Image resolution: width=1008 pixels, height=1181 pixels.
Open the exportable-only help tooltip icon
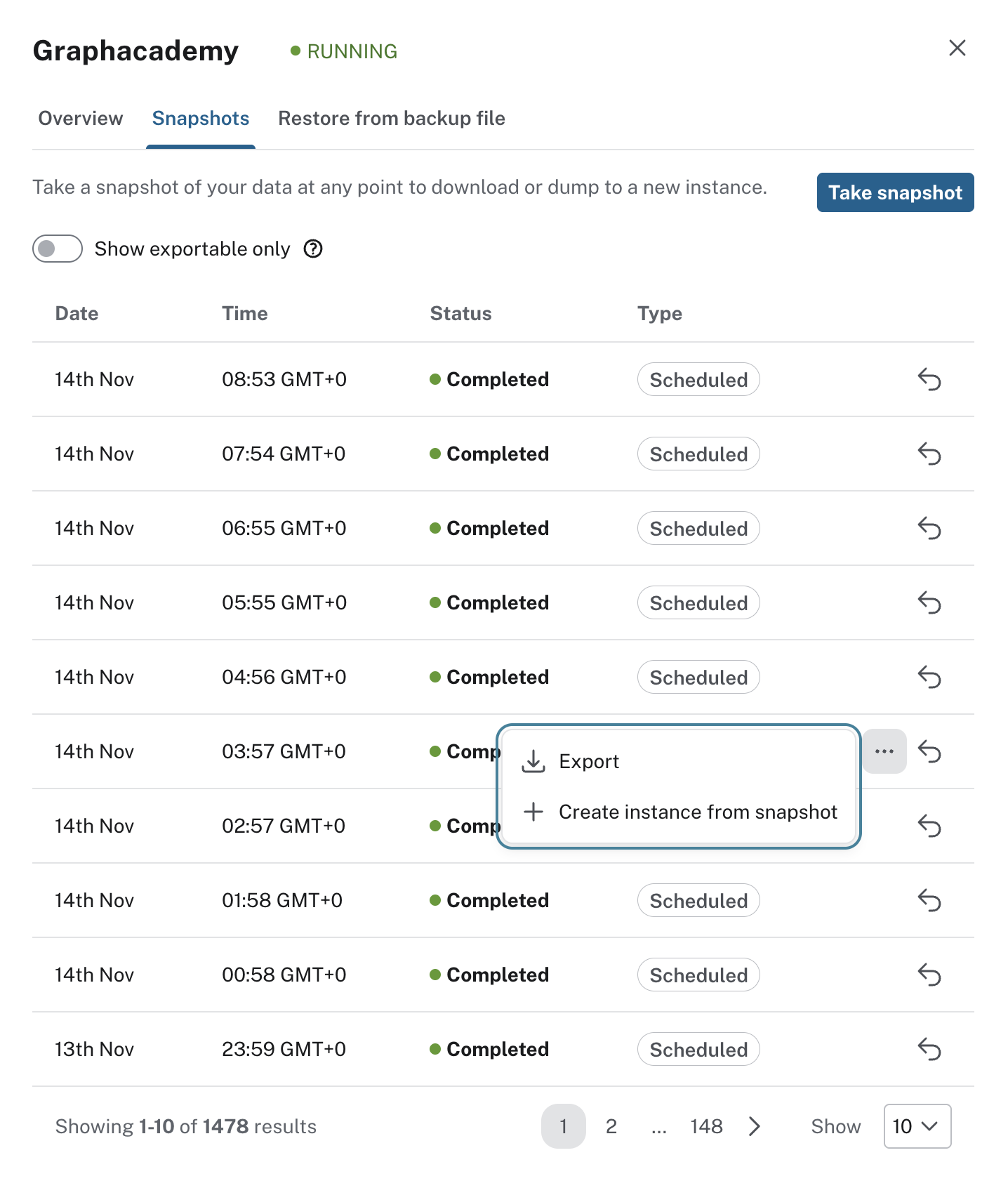click(313, 249)
